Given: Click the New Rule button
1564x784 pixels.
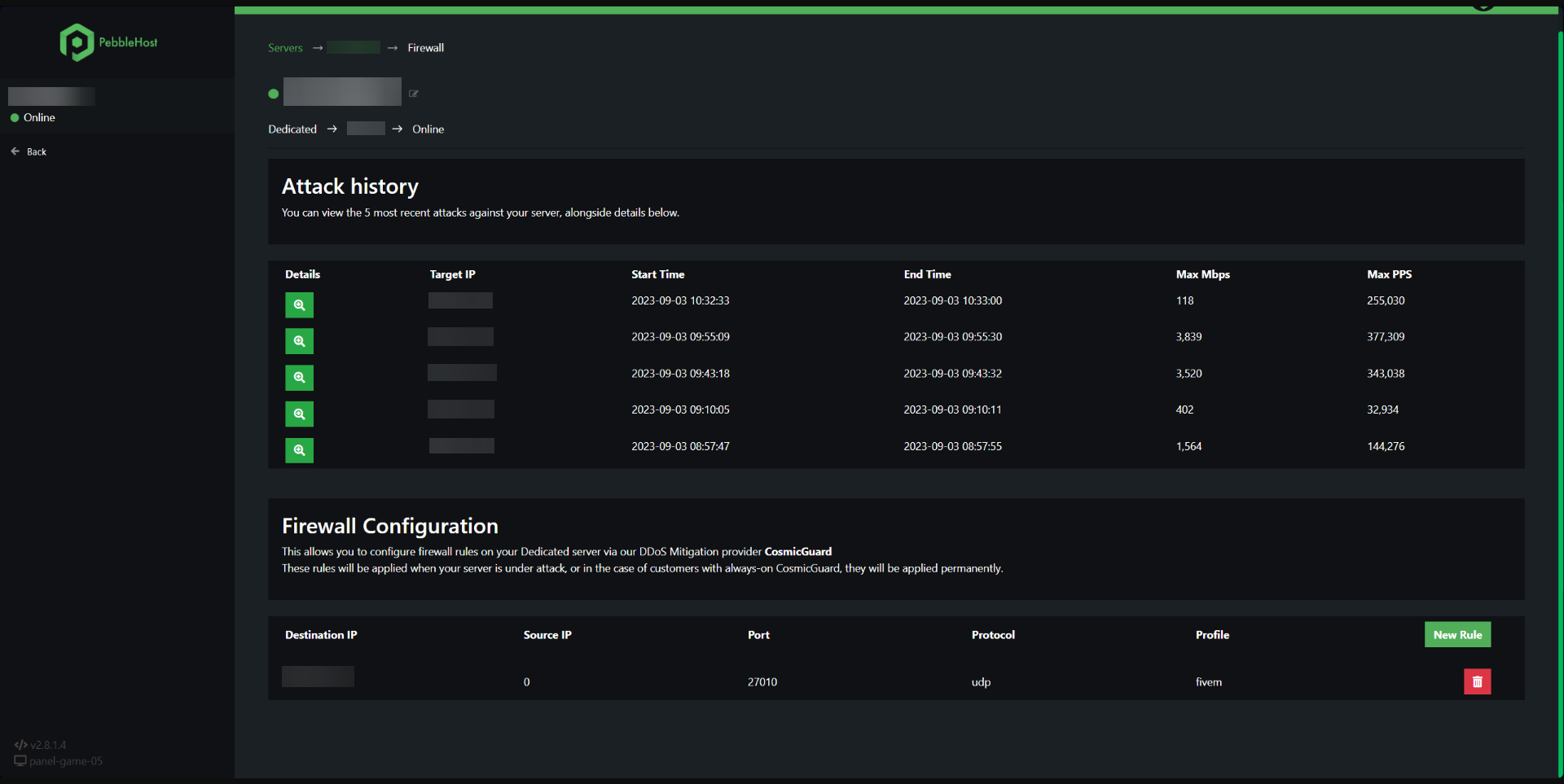Looking at the screenshot, I should [x=1457, y=635].
